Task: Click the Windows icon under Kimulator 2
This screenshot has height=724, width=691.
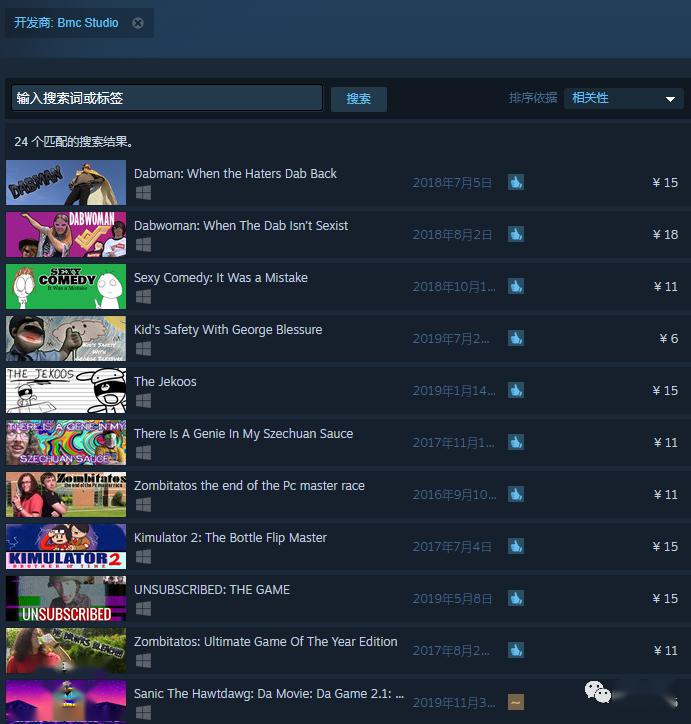Action: coord(143,556)
